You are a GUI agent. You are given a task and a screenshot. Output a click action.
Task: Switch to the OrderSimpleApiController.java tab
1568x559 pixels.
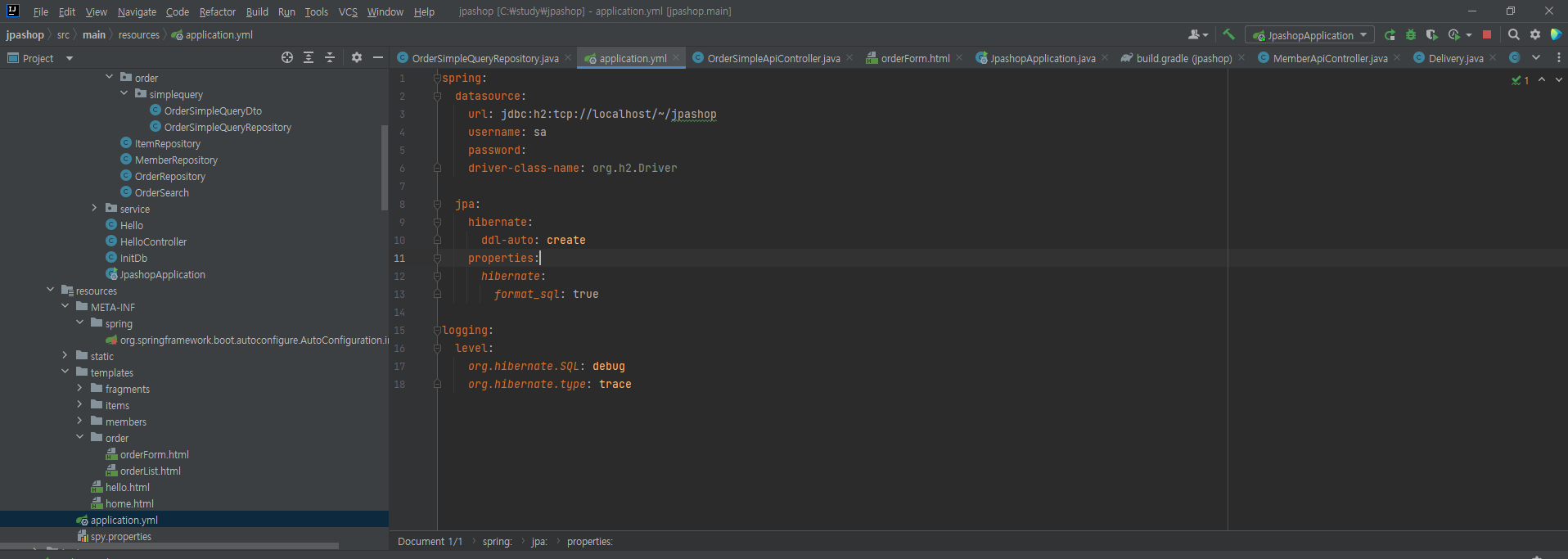[x=773, y=58]
